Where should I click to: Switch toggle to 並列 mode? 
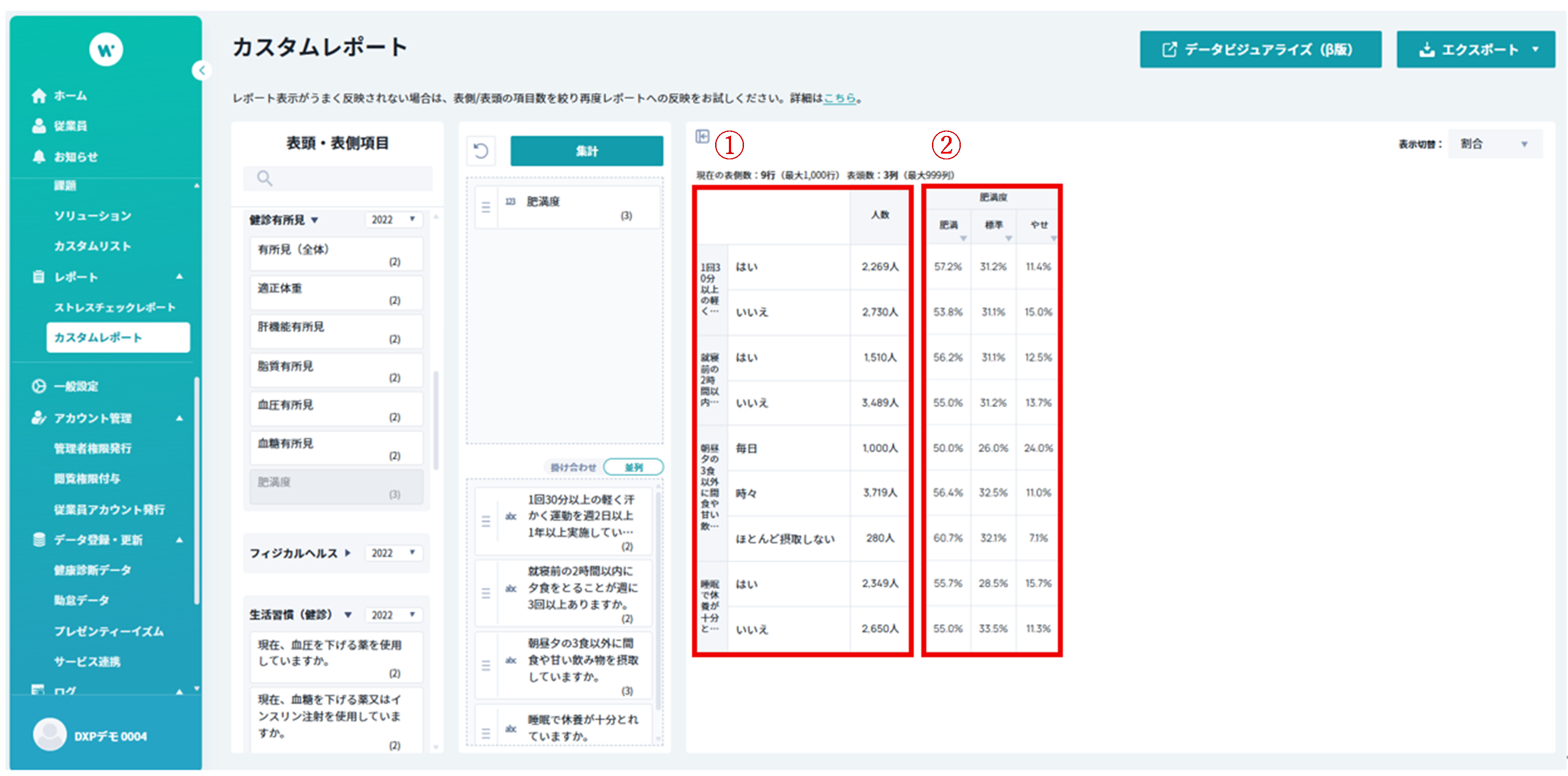pos(634,467)
